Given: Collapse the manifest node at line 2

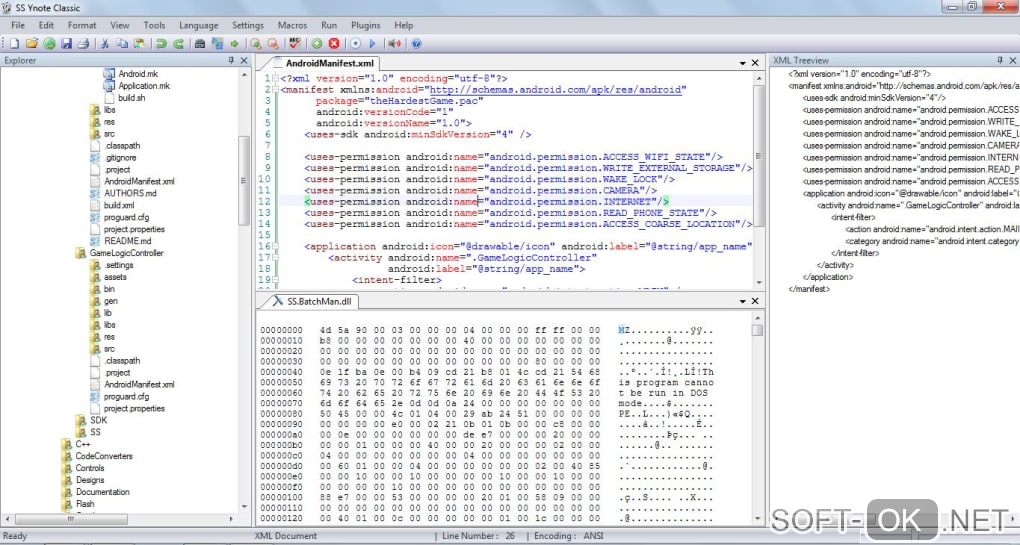Looking at the screenshot, I should coord(276,90).
